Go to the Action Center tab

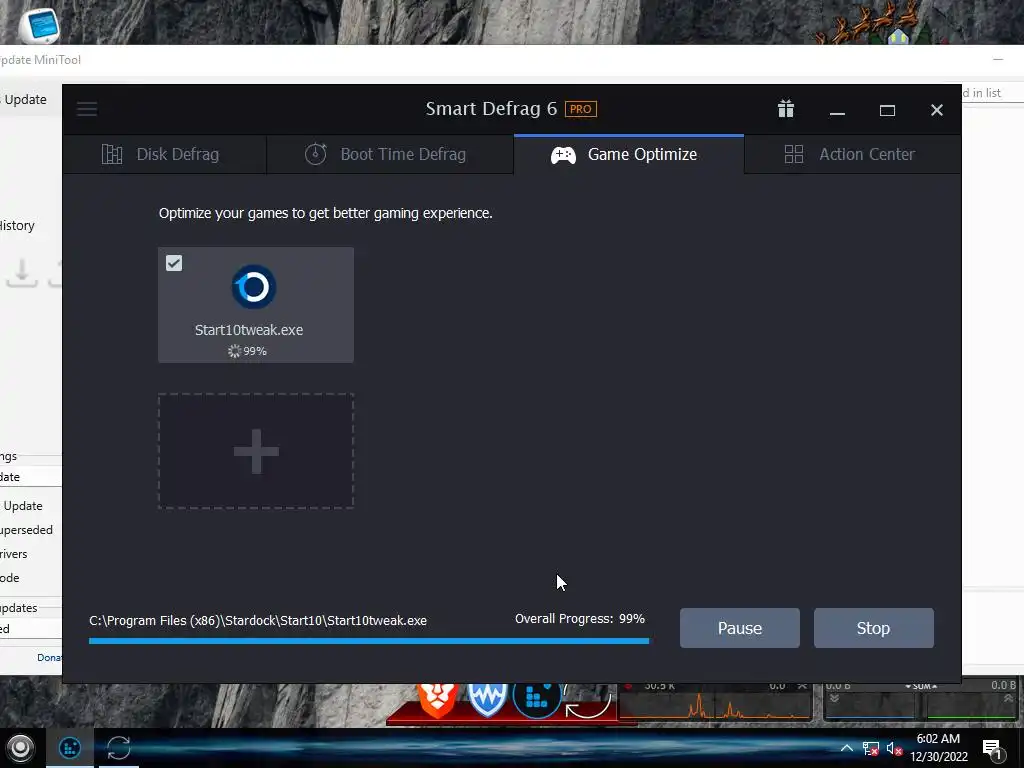pyautogui.click(x=852, y=154)
